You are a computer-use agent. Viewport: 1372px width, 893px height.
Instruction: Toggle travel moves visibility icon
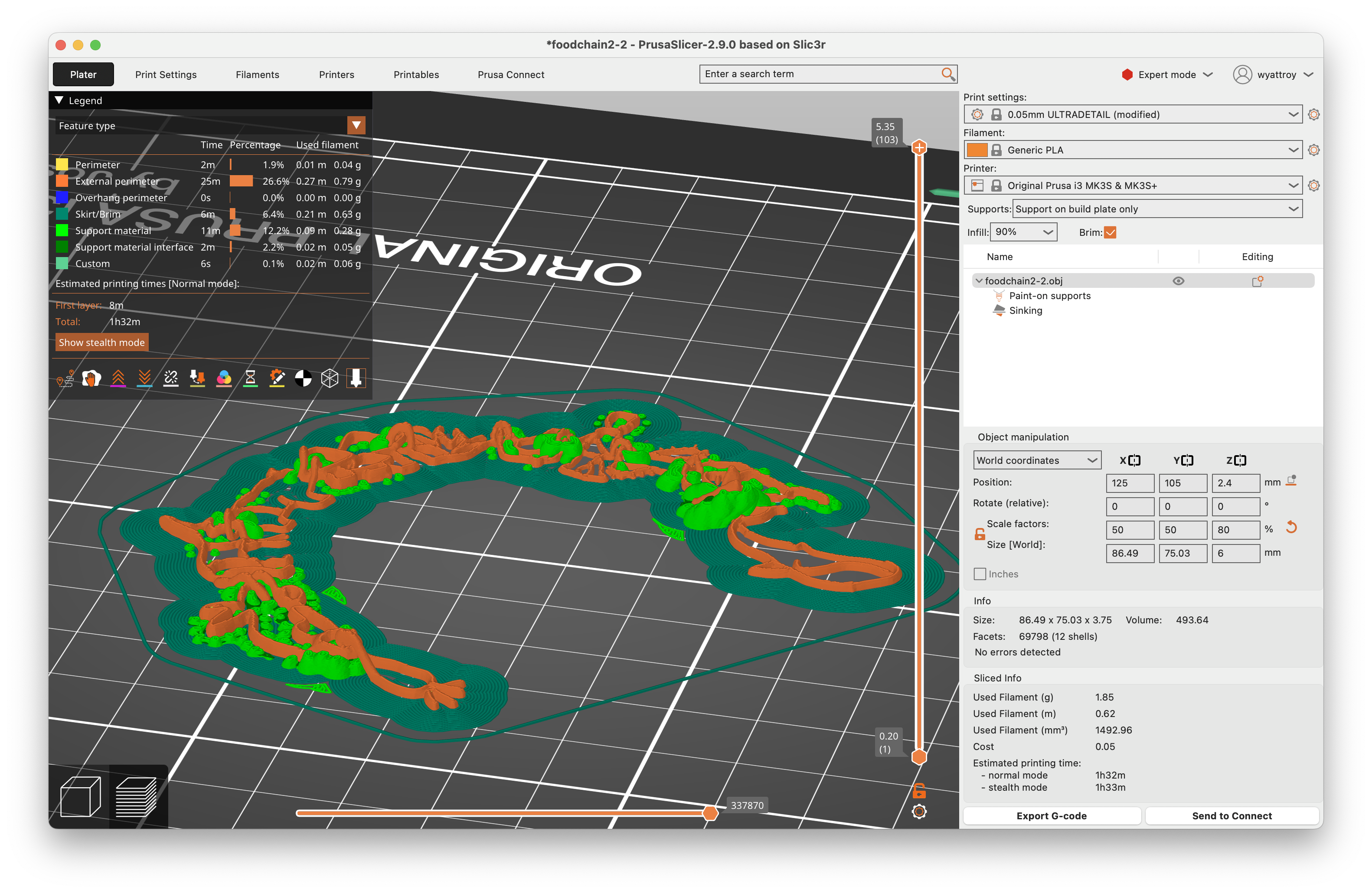[x=65, y=378]
